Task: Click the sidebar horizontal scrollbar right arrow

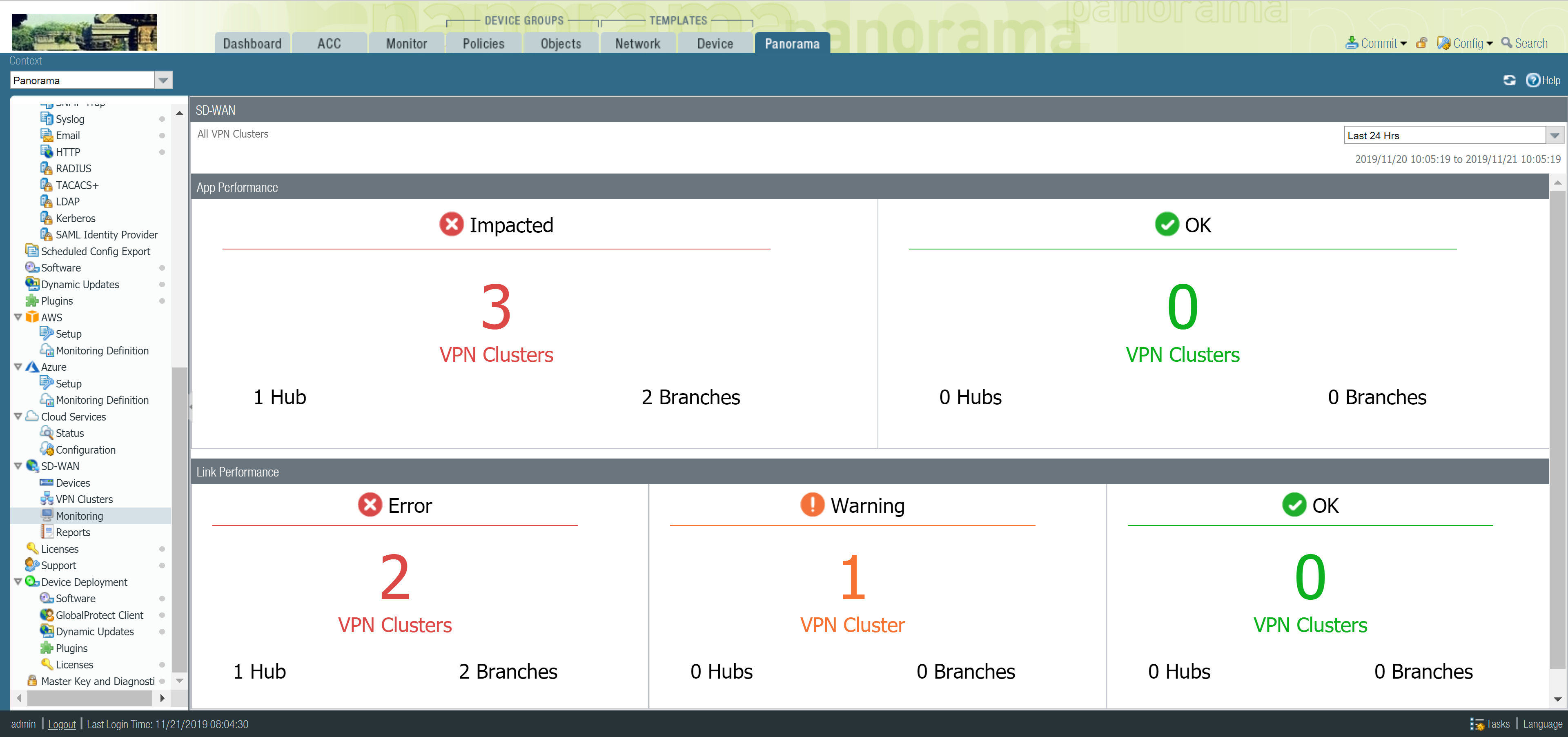Action: click(x=162, y=698)
